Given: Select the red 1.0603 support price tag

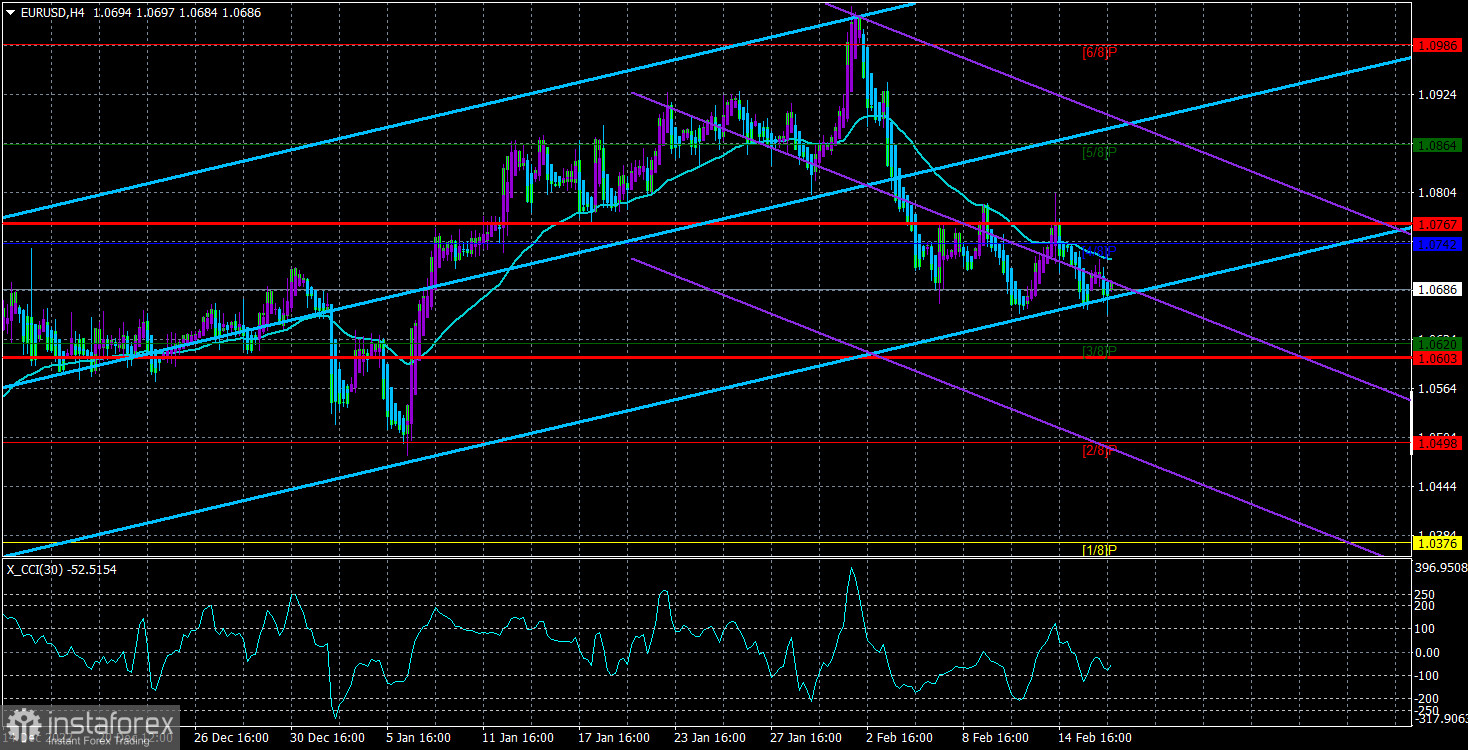Looking at the screenshot, I should [1440, 360].
